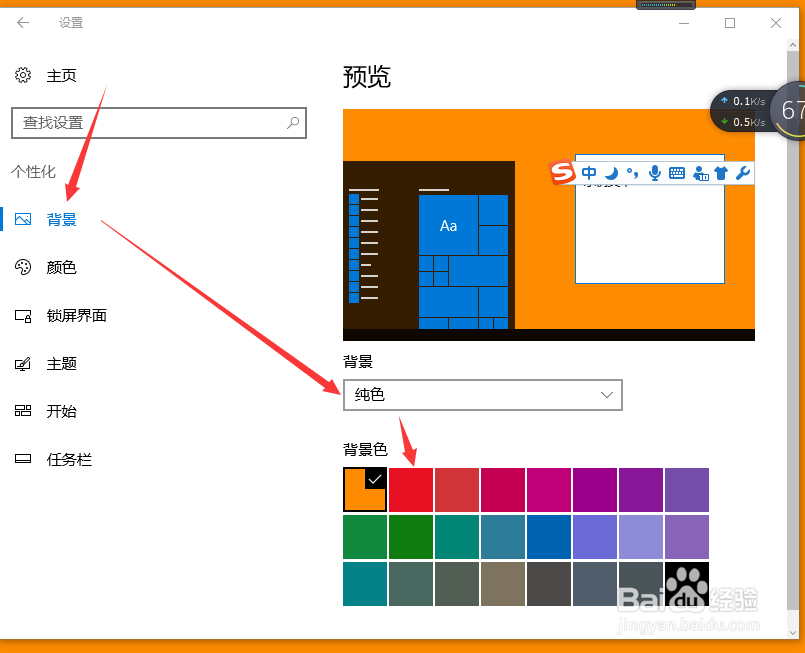Click the 任务栏 bar icon
The width and height of the screenshot is (805, 653).
pos(23,459)
